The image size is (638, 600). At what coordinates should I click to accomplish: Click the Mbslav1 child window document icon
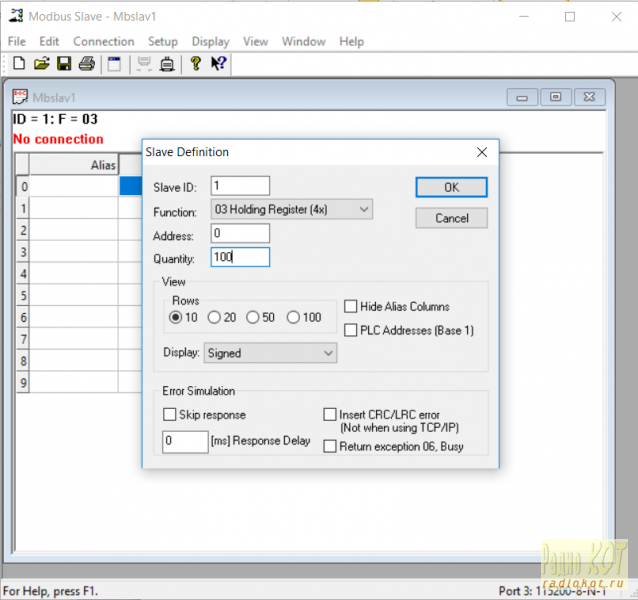coord(20,97)
